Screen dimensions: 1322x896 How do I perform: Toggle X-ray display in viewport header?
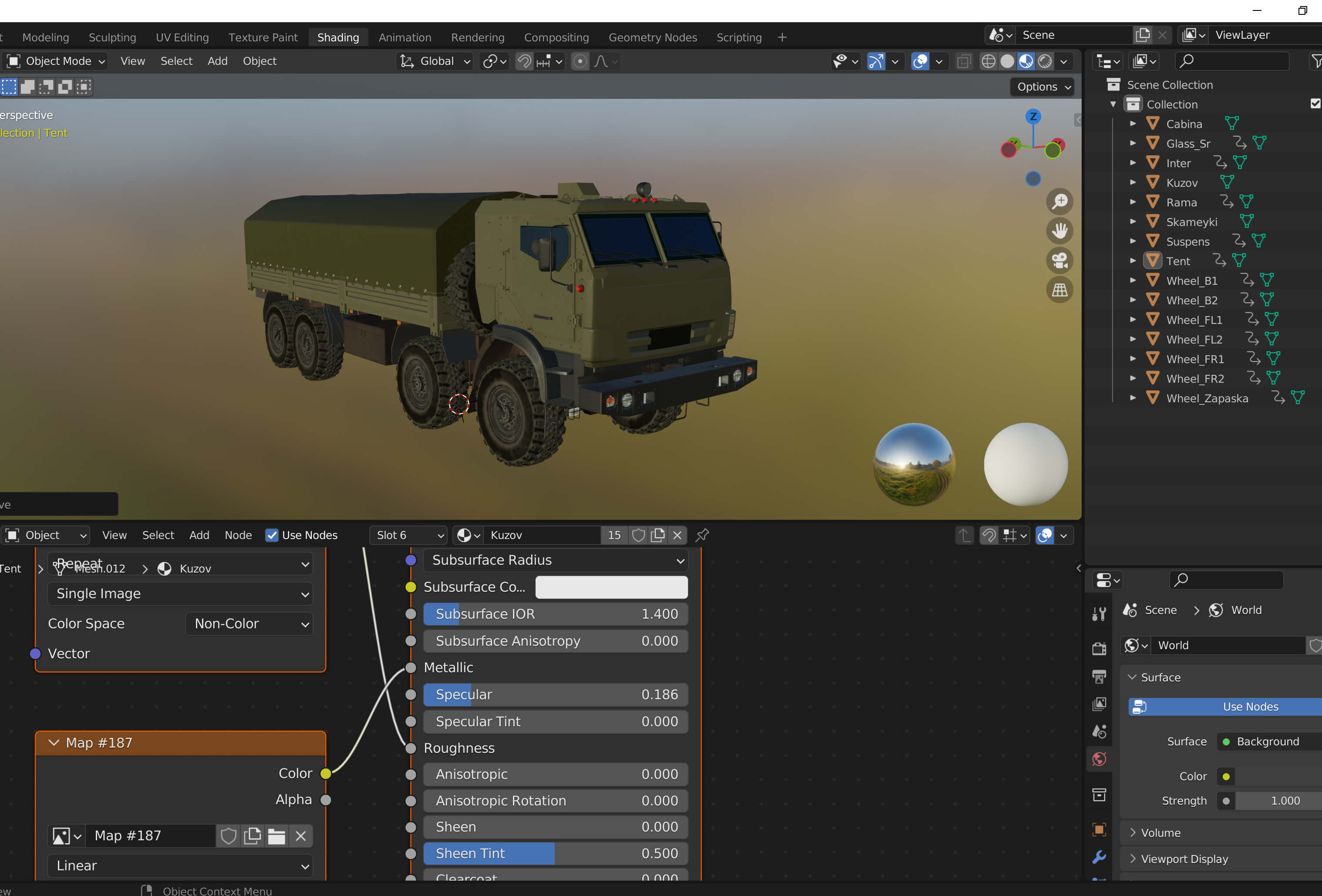(x=964, y=61)
